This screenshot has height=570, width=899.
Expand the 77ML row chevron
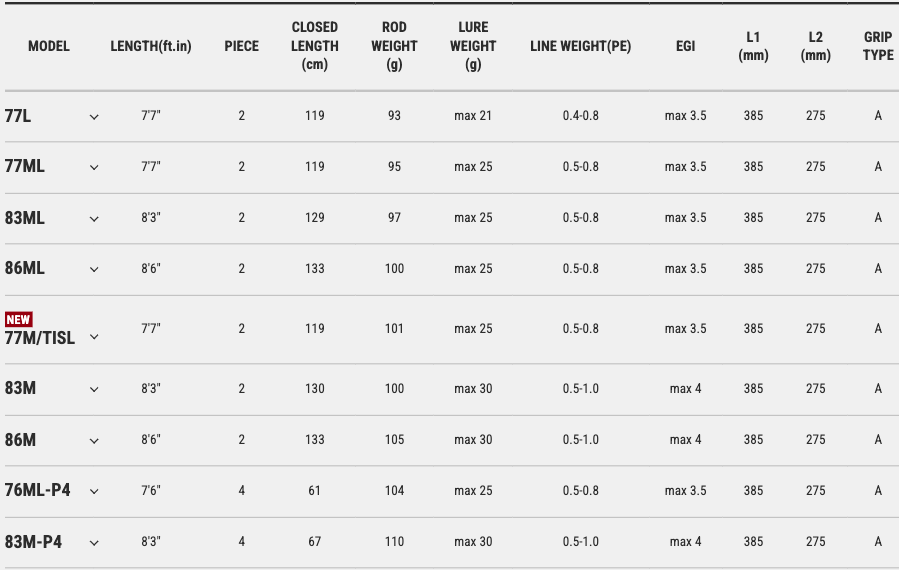[94, 167]
